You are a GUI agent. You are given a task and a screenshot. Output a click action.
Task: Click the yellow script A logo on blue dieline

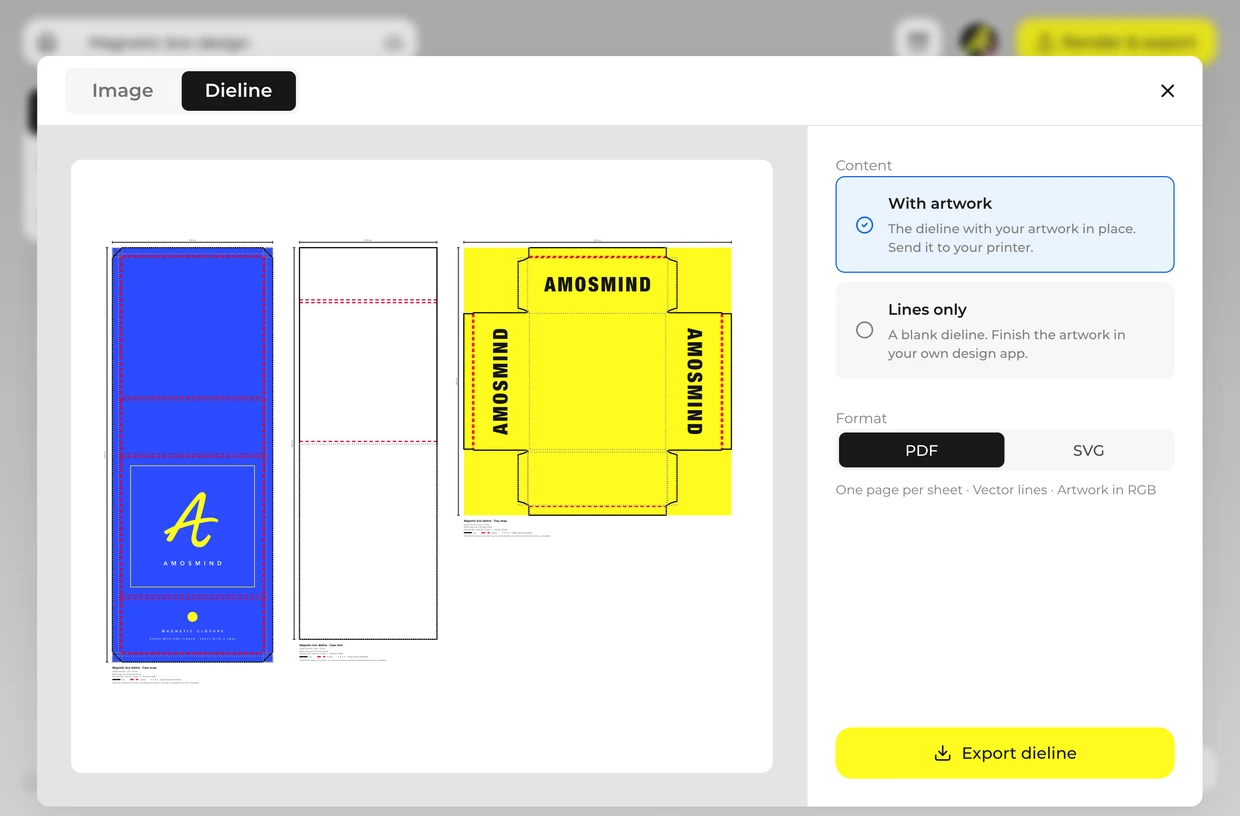[191, 519]
